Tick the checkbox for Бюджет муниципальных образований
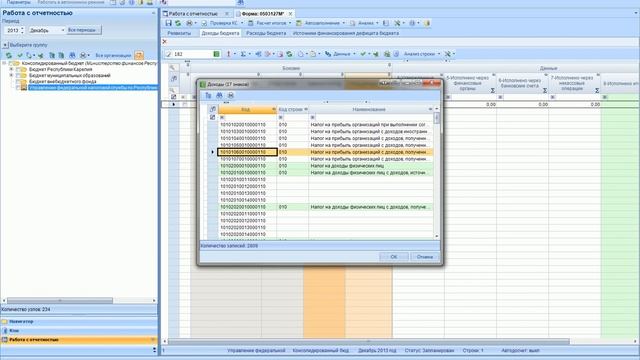 (18, 76)
